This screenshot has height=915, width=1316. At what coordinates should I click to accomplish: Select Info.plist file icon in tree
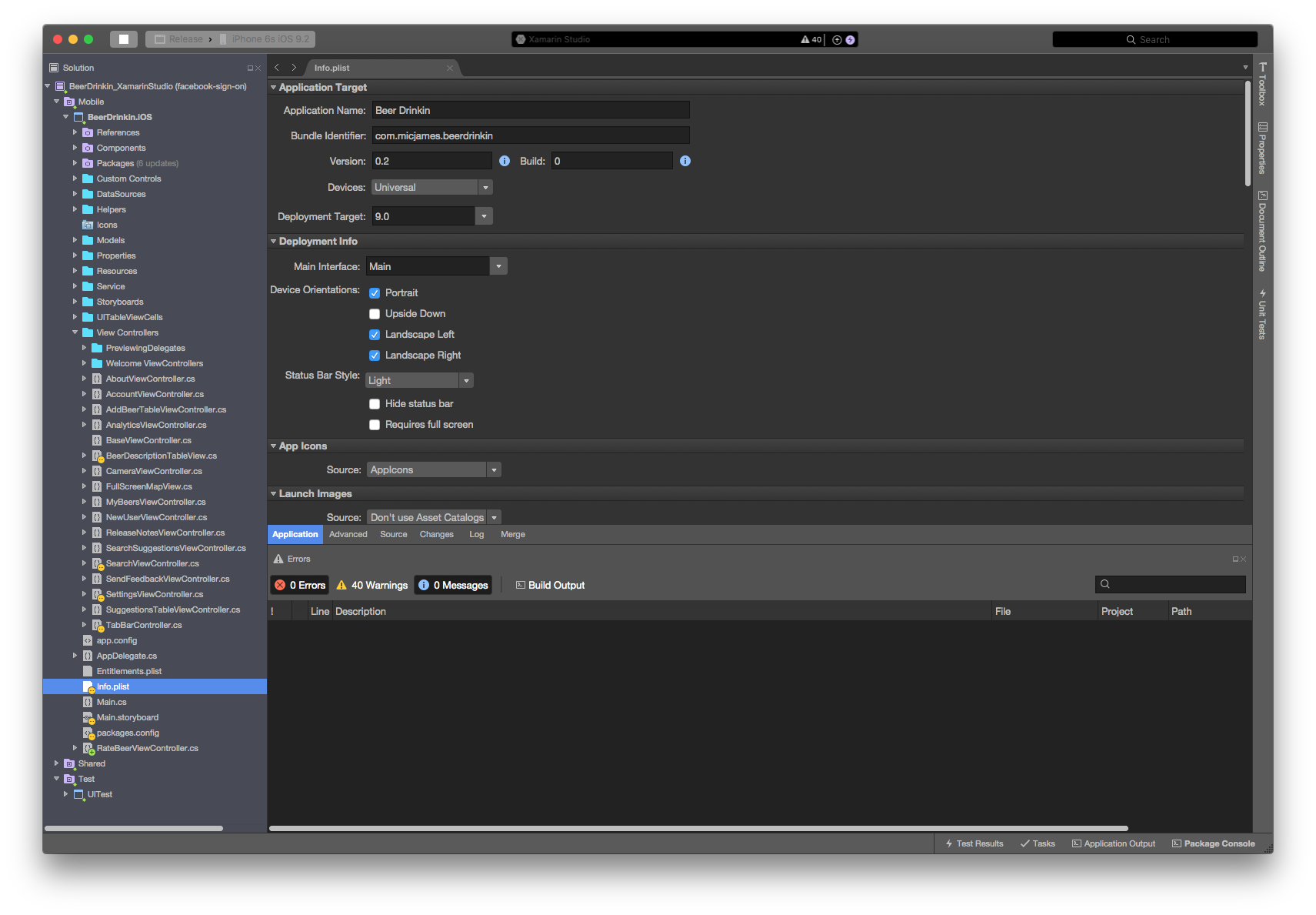[x=88, y=686]
